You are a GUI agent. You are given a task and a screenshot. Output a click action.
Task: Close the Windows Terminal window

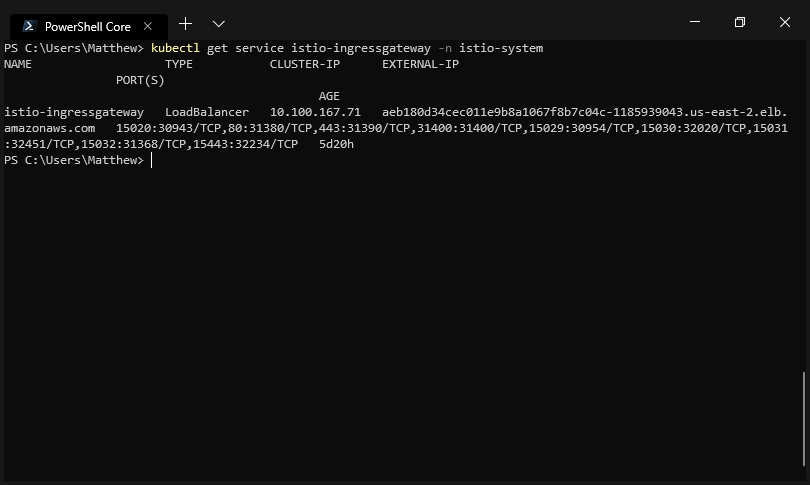785,22
